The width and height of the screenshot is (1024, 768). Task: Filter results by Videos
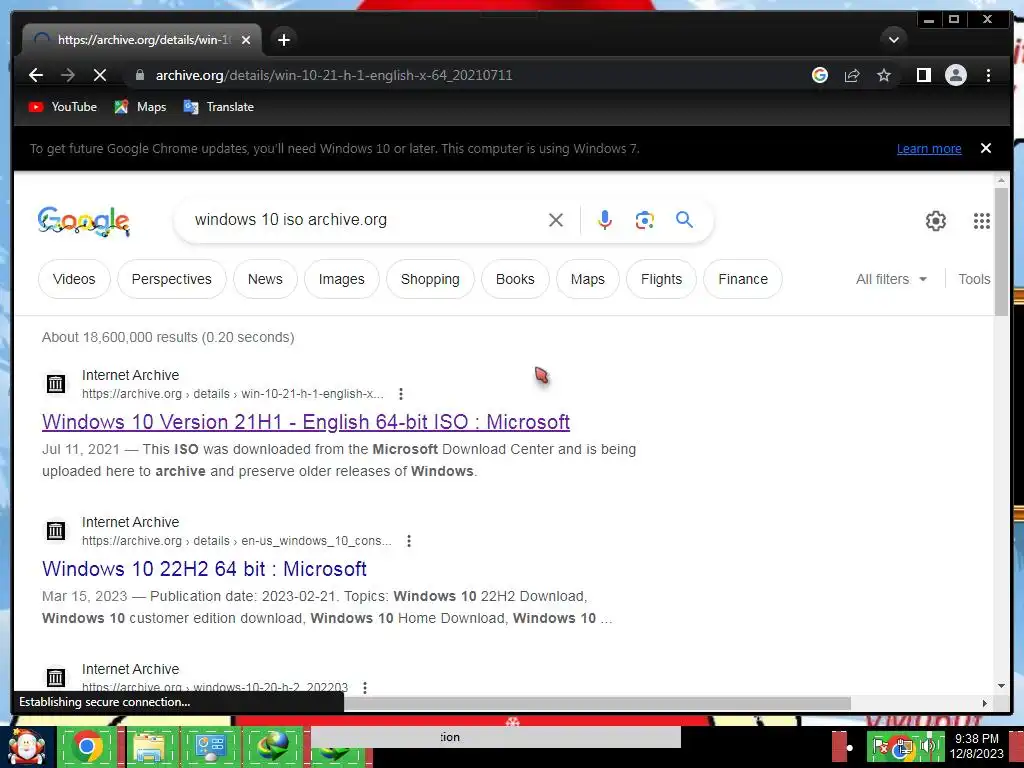click(x=74, y=279)
